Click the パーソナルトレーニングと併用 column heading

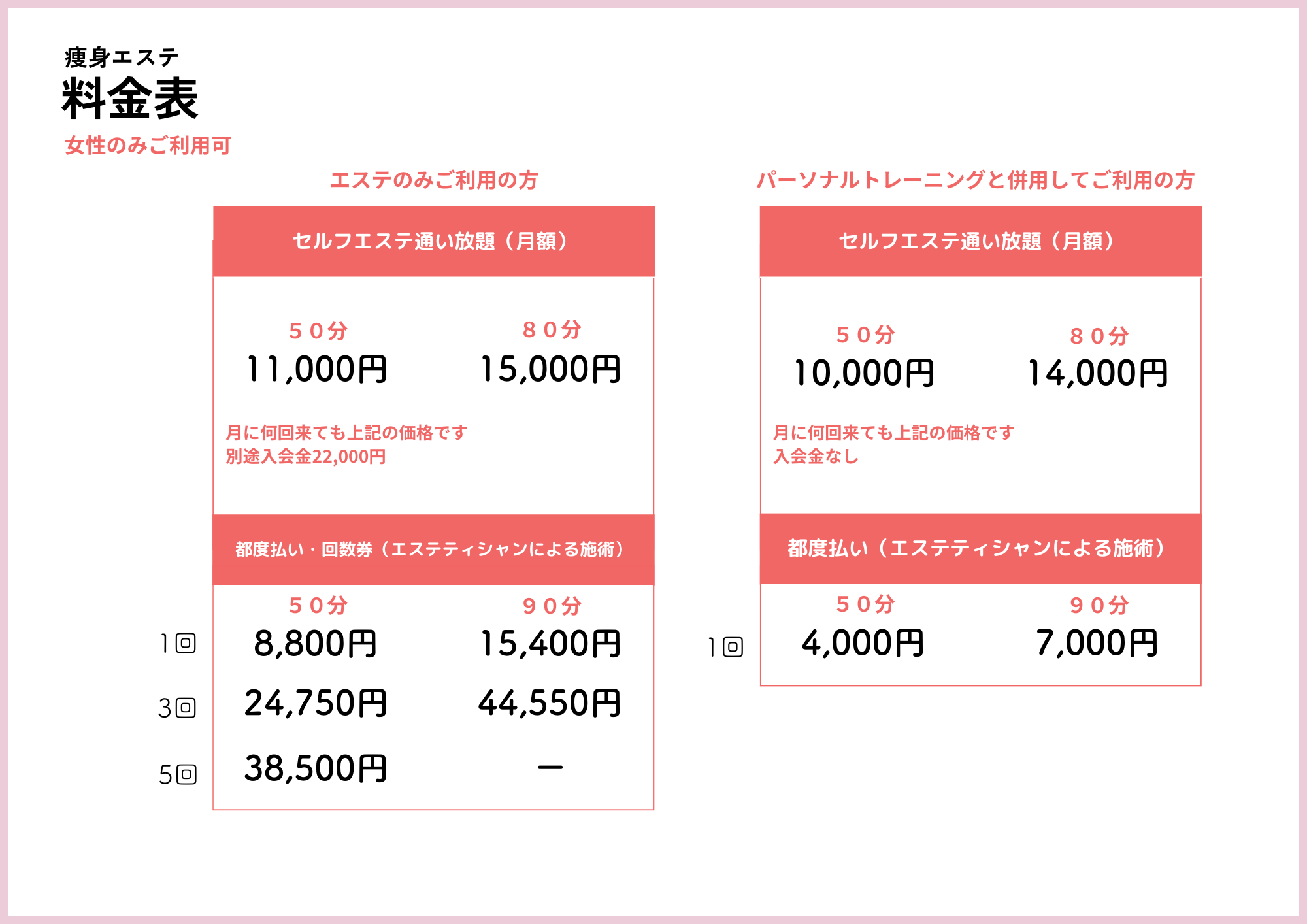pyautogui.click(x=976, y=180)
